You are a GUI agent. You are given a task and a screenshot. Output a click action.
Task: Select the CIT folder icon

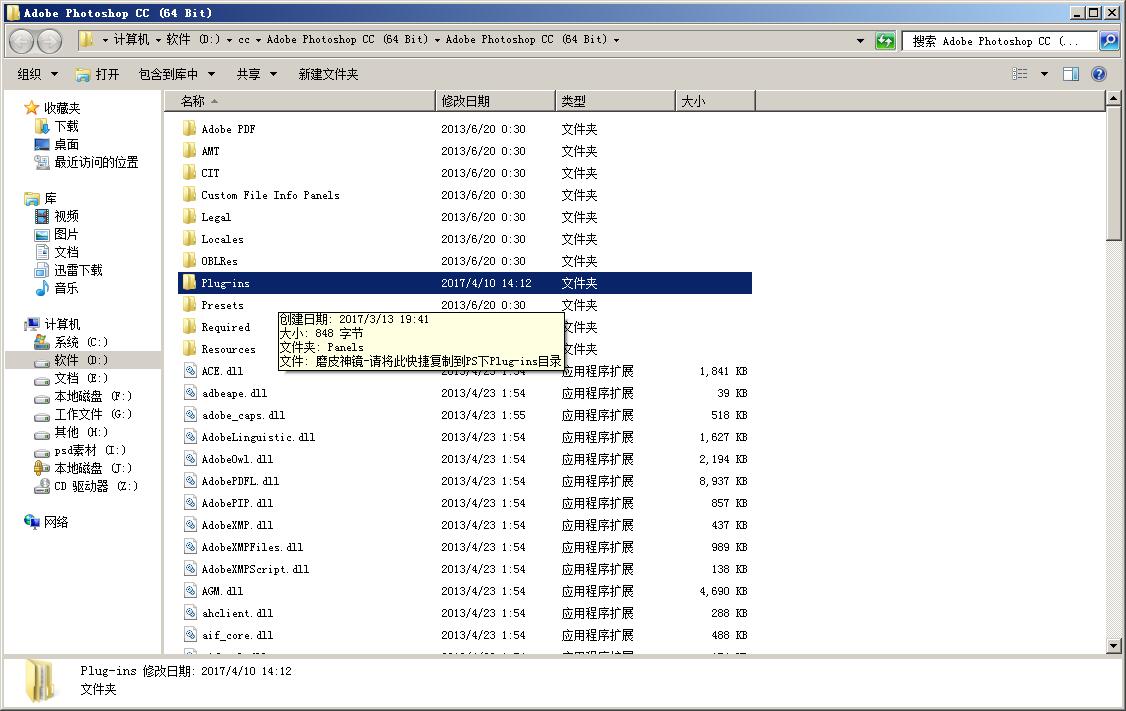[x=190, y=173]
